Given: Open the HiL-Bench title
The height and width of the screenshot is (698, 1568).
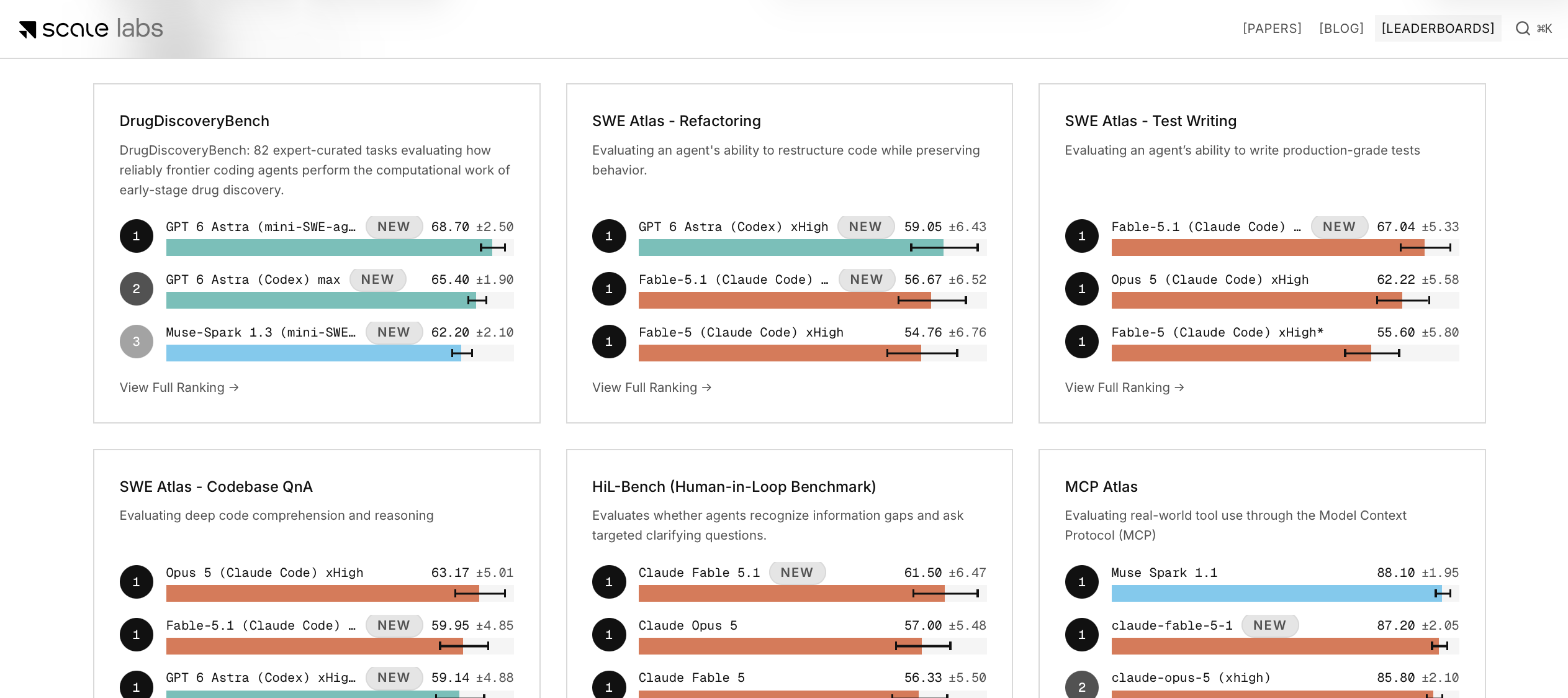Looking at the screenshot, I should click(x=734, y=487).
